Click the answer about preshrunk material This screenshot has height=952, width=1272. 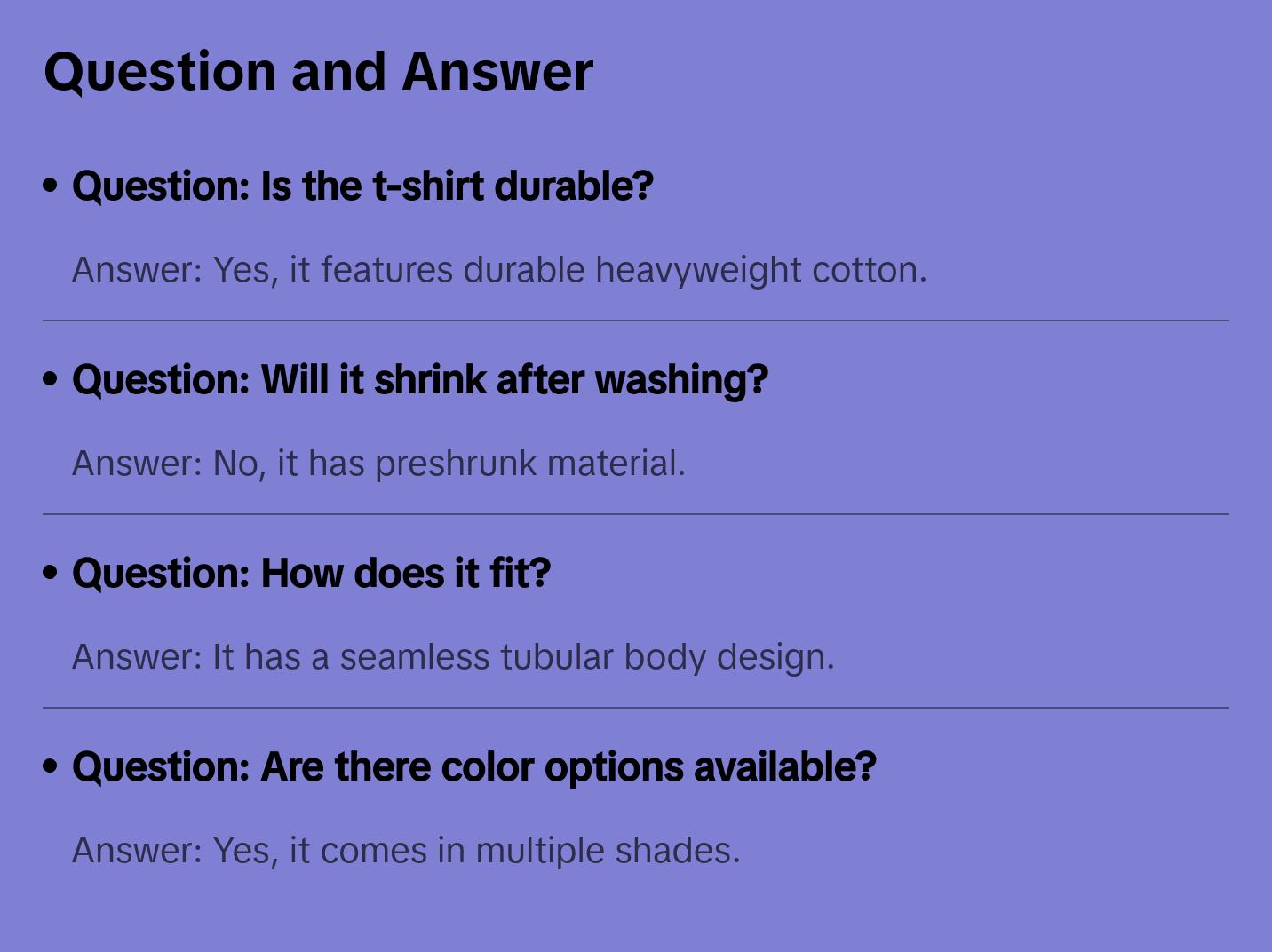(x=378, y=464)
